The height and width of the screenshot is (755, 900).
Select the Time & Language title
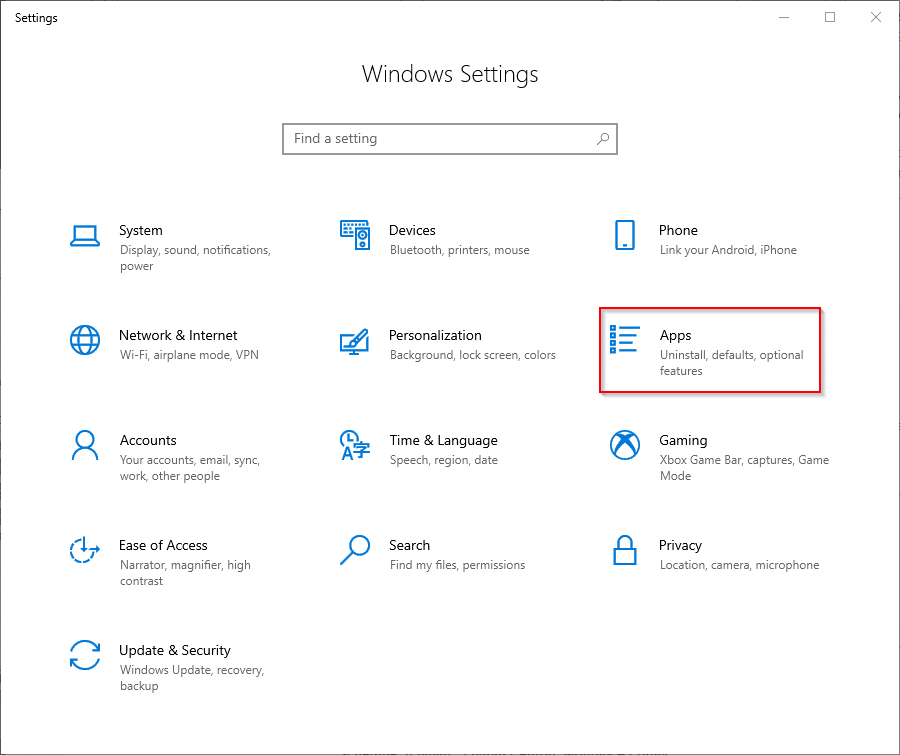tap(443, 440)
